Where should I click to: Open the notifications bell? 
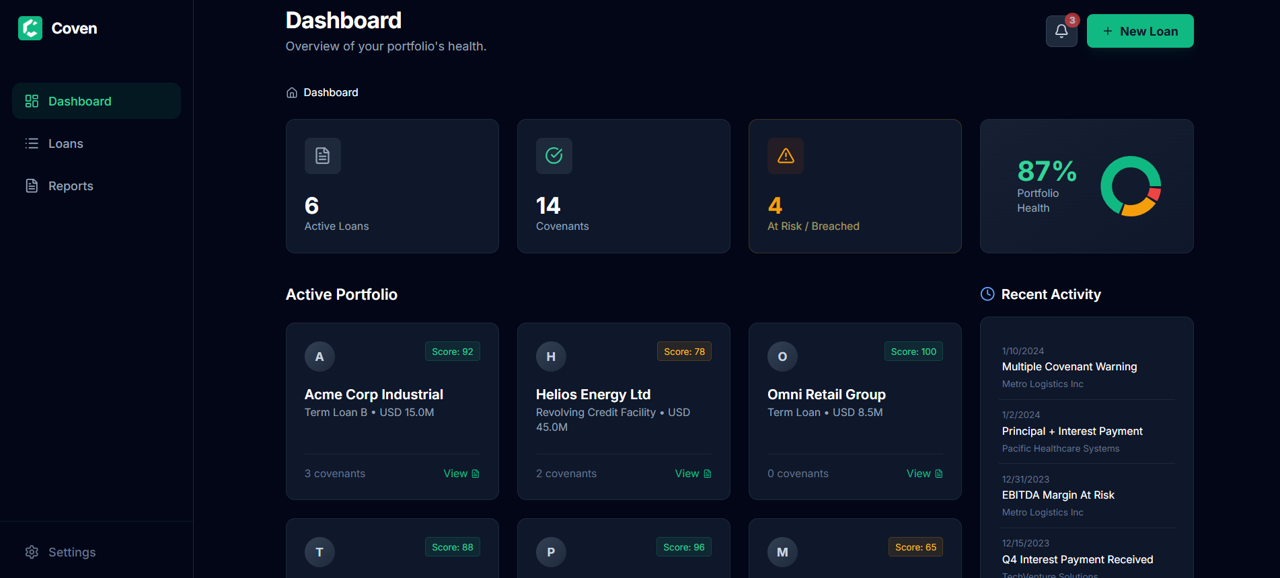1061,31
